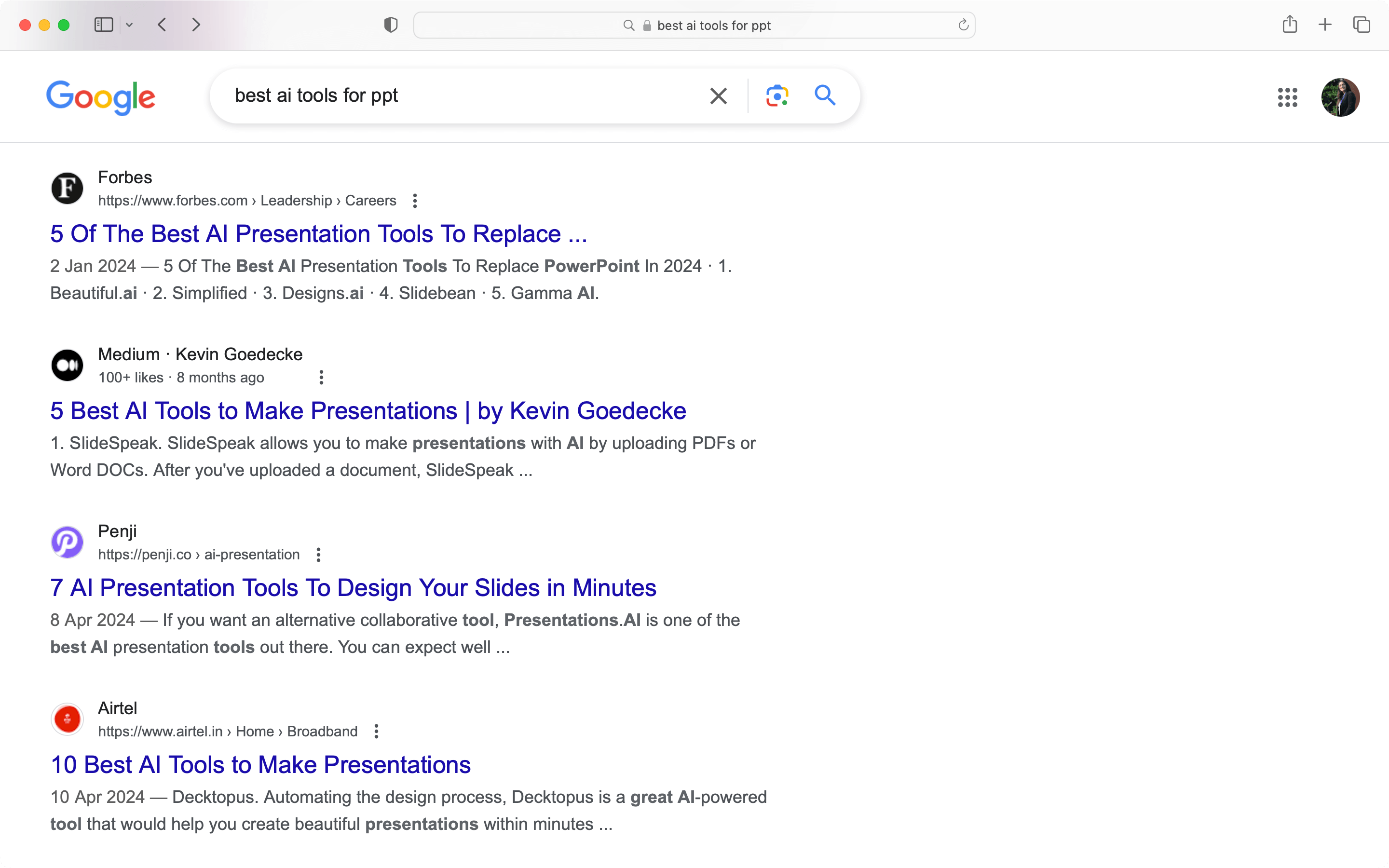Click the airtel.in URL breadcrumb

click(x=227, y=732)
